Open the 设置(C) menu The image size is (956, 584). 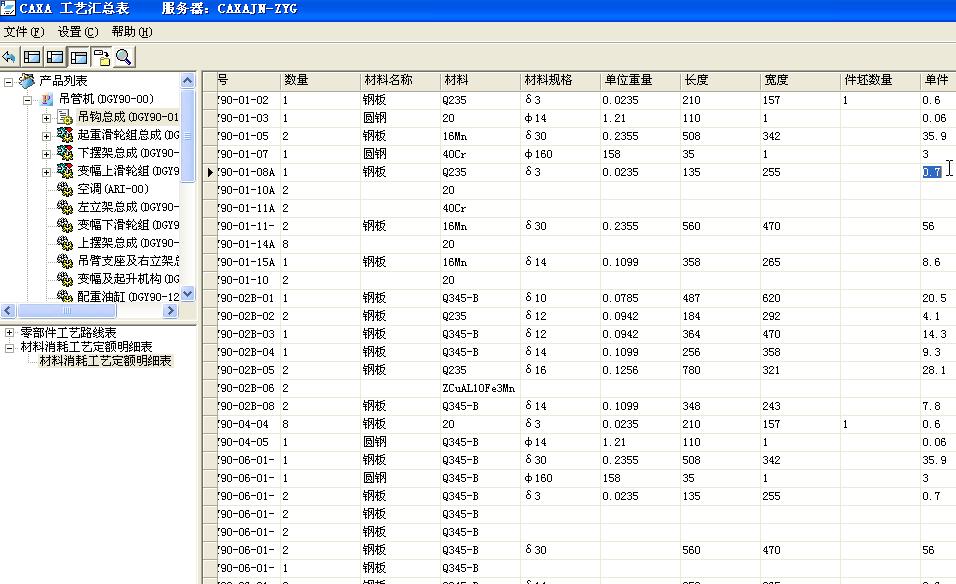77,32
